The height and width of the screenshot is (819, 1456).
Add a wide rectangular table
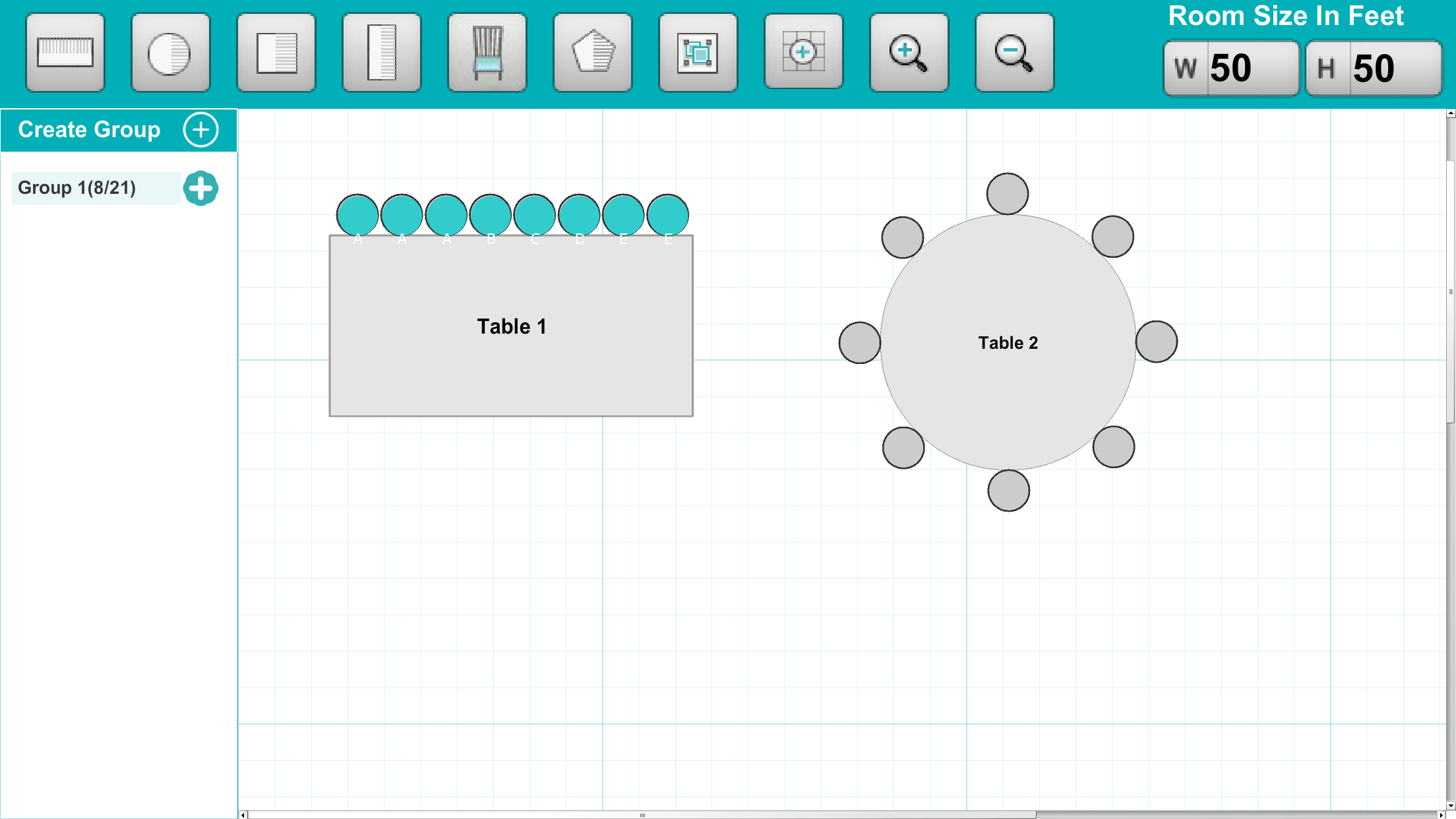(x=65, y=53)
